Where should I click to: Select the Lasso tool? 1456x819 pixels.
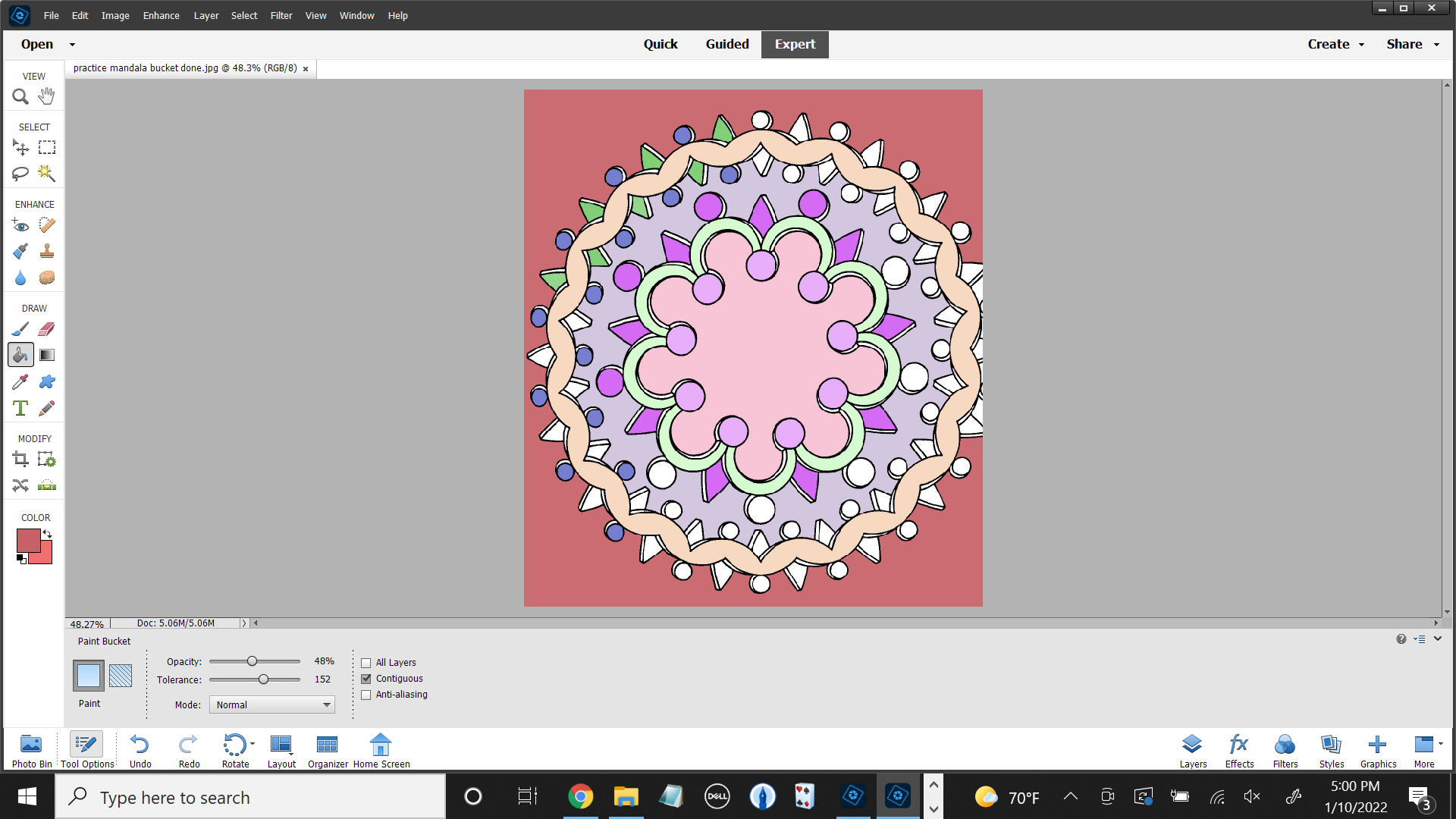coord(20,174)
